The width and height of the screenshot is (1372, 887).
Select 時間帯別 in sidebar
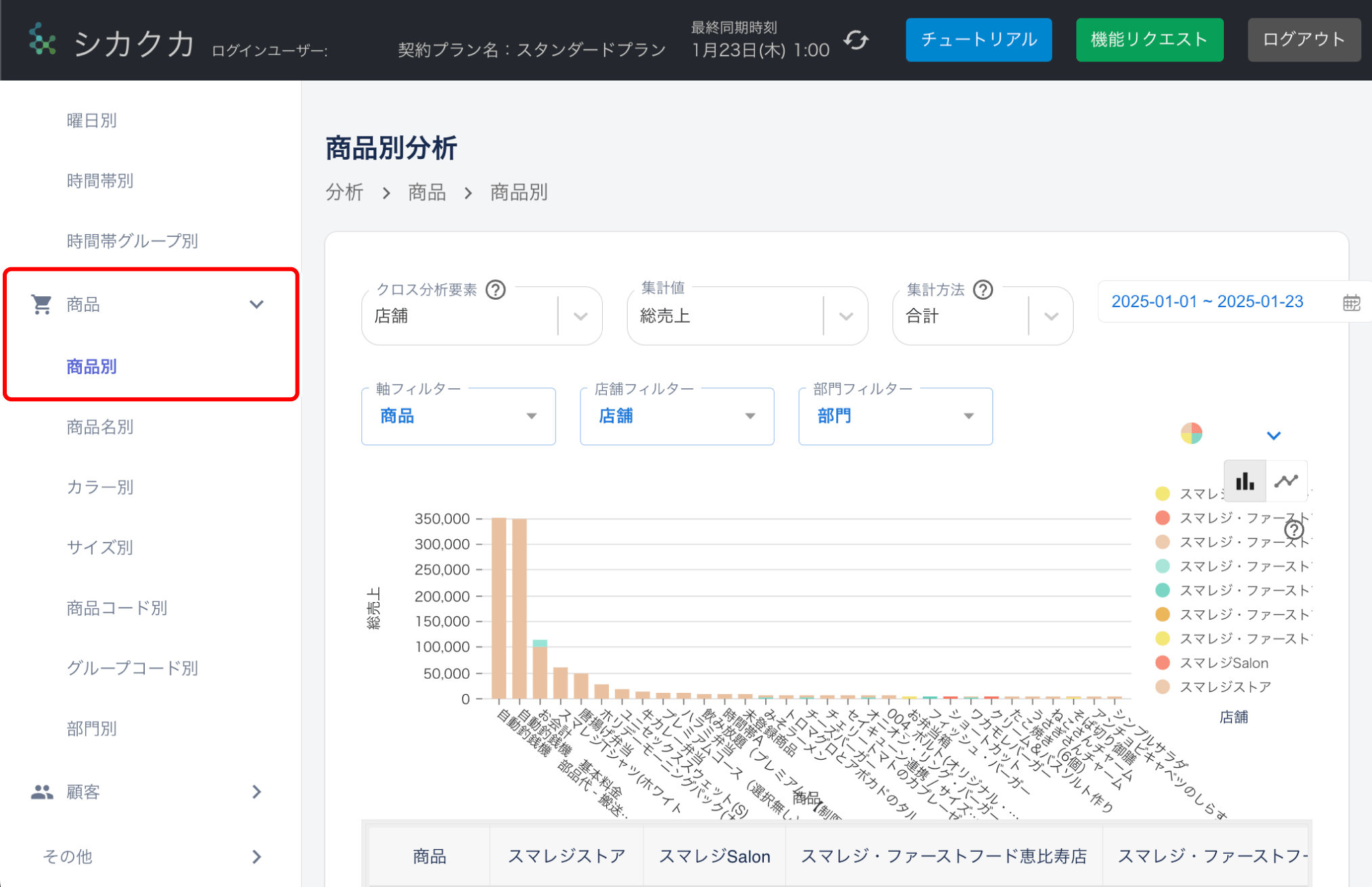tap(100, 181)
